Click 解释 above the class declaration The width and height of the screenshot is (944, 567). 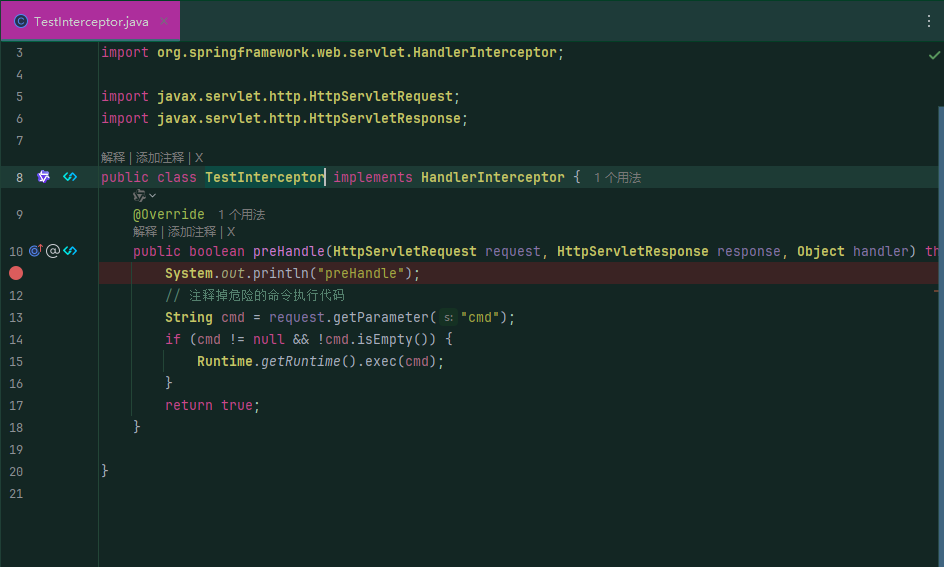coord(113,158)
